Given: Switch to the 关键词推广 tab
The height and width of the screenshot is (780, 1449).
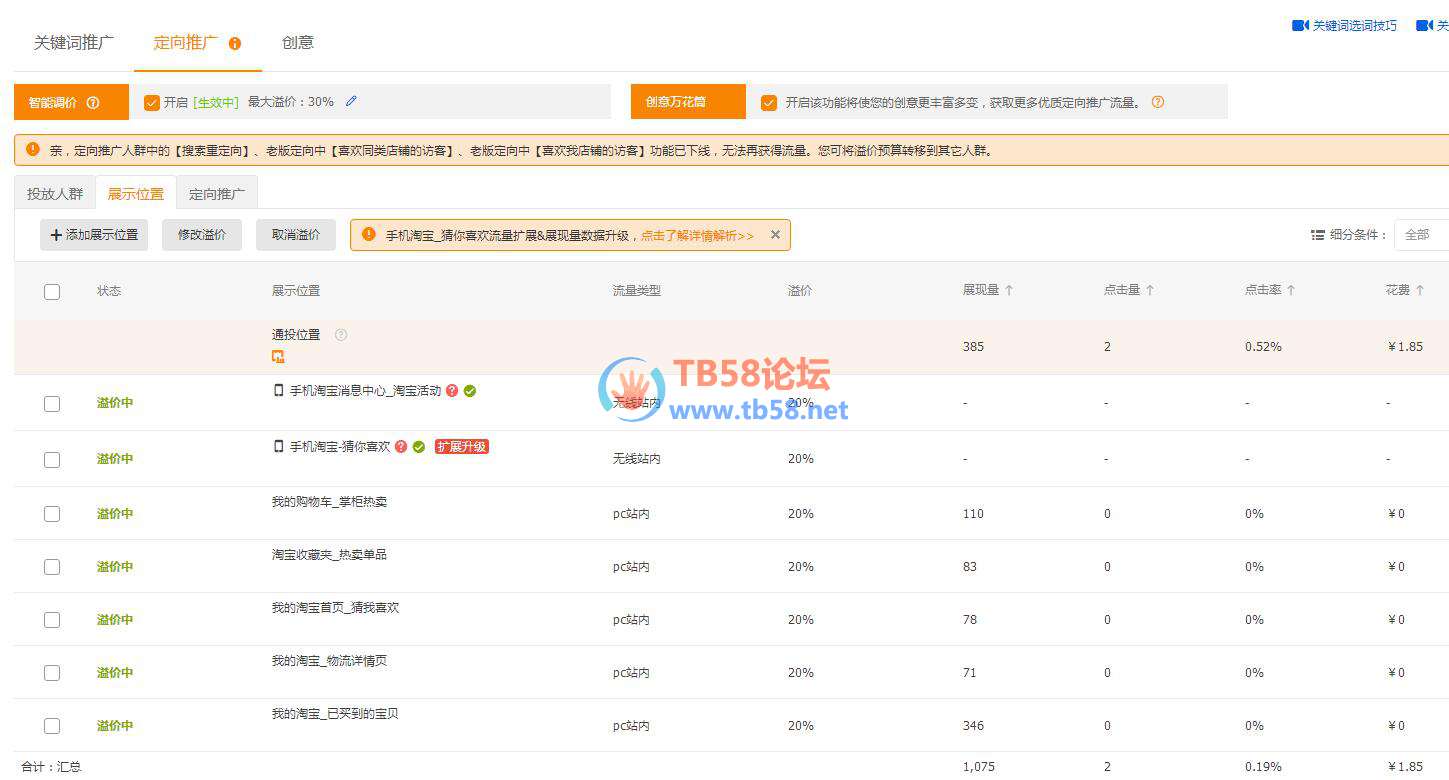Looking at the screenshot, I should (x=74, y=42).
